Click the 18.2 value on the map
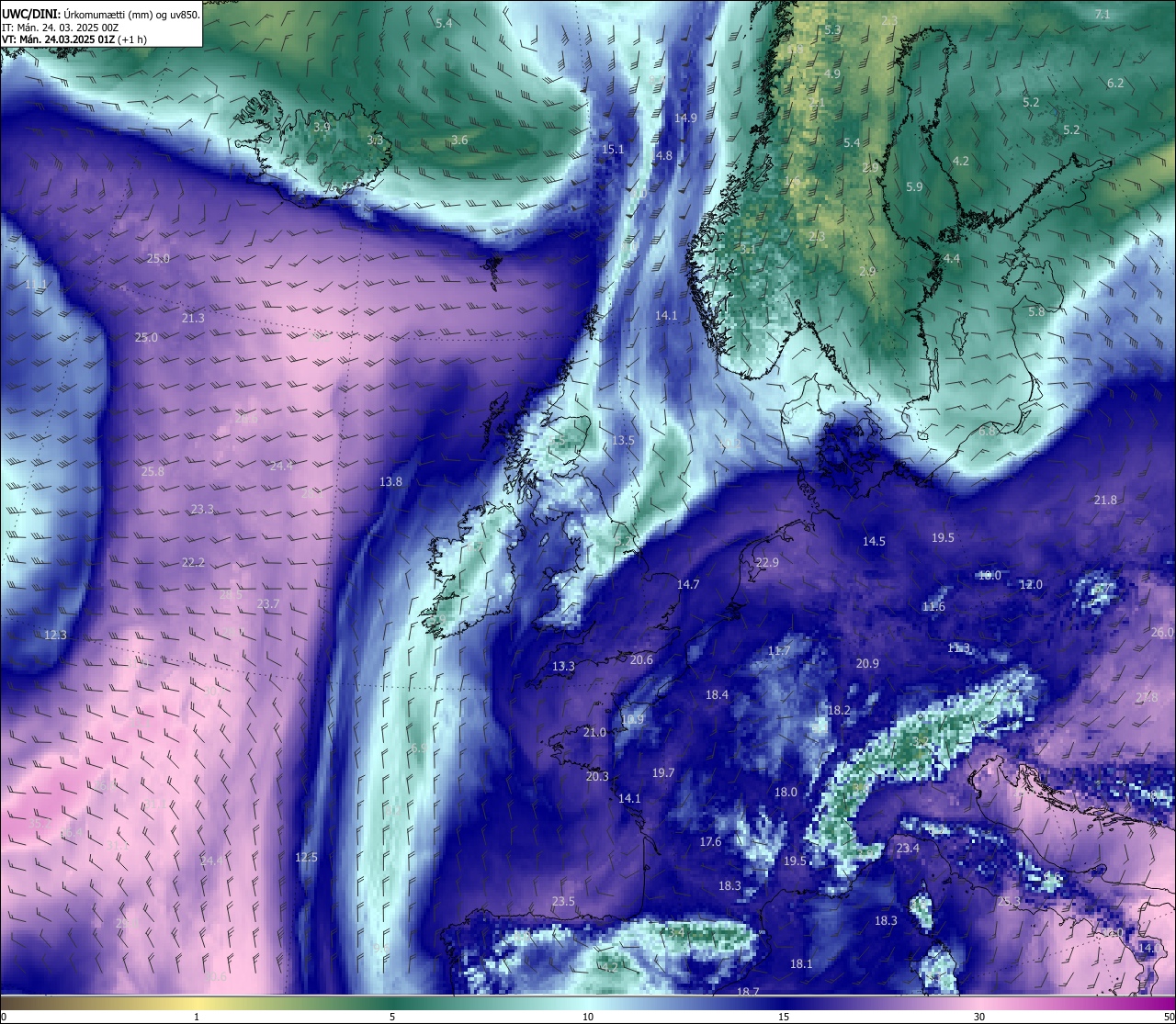Screen dimensions: 1176x1024 click(839, 710)
